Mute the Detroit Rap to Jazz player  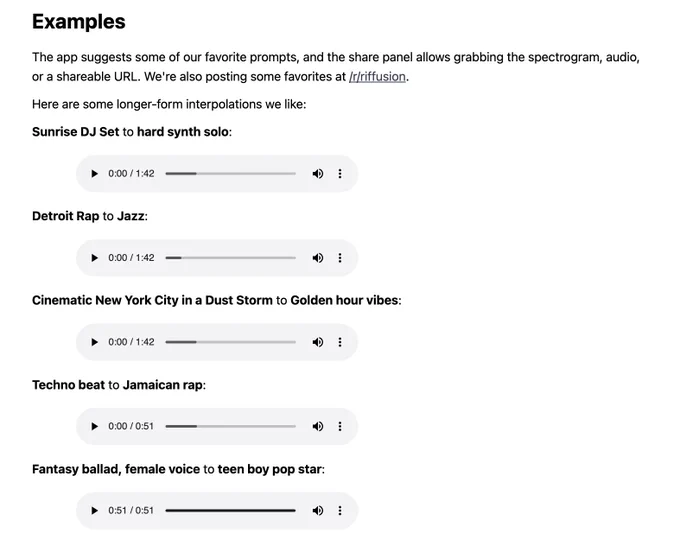pyautogui.click(x=318, y=258)
